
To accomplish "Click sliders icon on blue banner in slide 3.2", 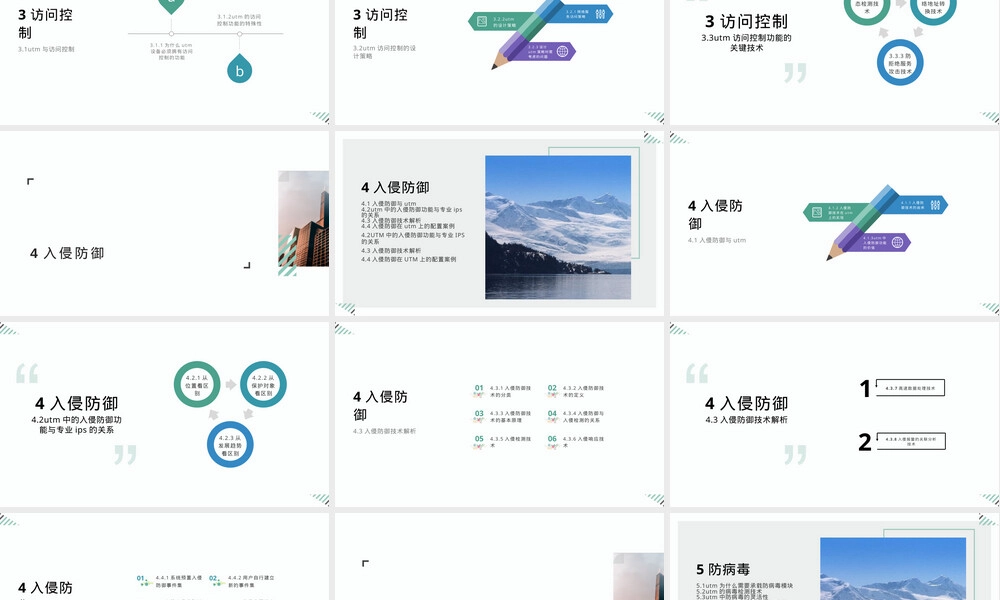I will click(x=600, y=14).
